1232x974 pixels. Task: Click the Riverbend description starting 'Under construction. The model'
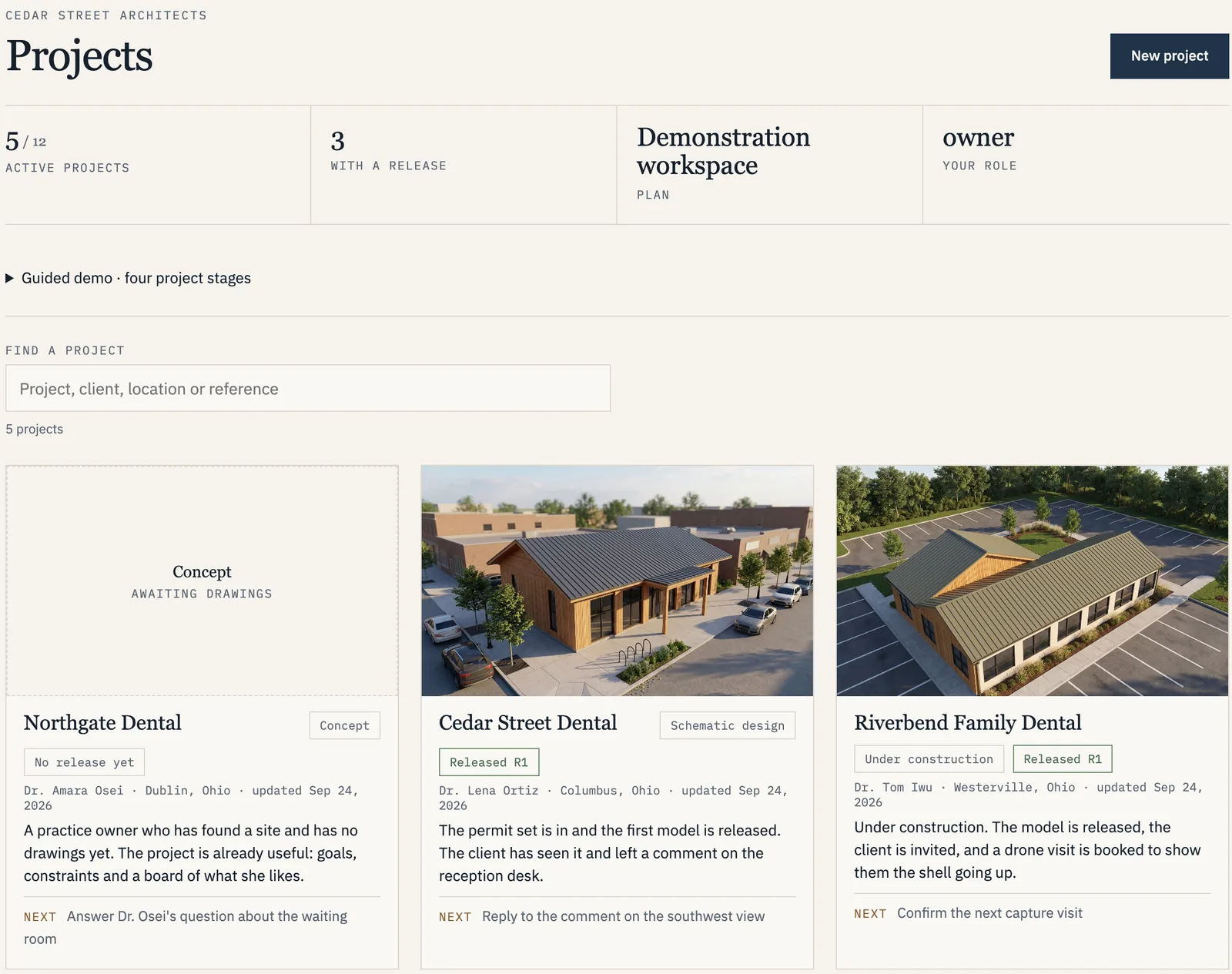tap(1027, 850)
